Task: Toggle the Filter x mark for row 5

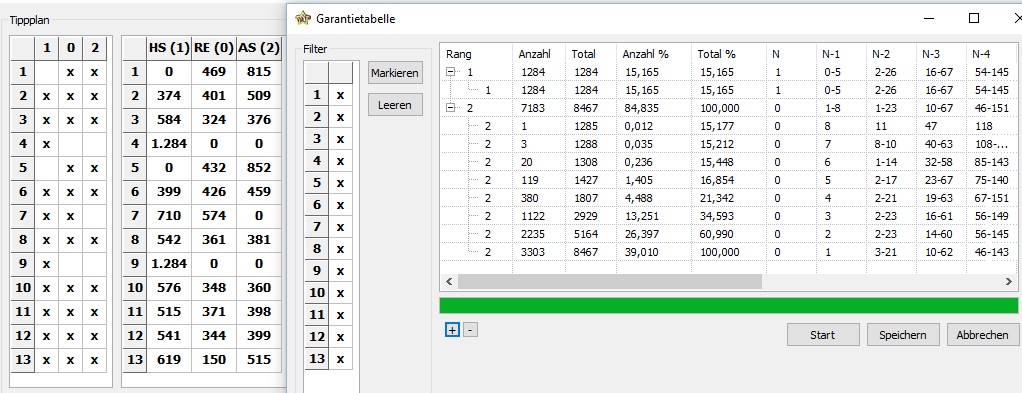Action: 340,182
